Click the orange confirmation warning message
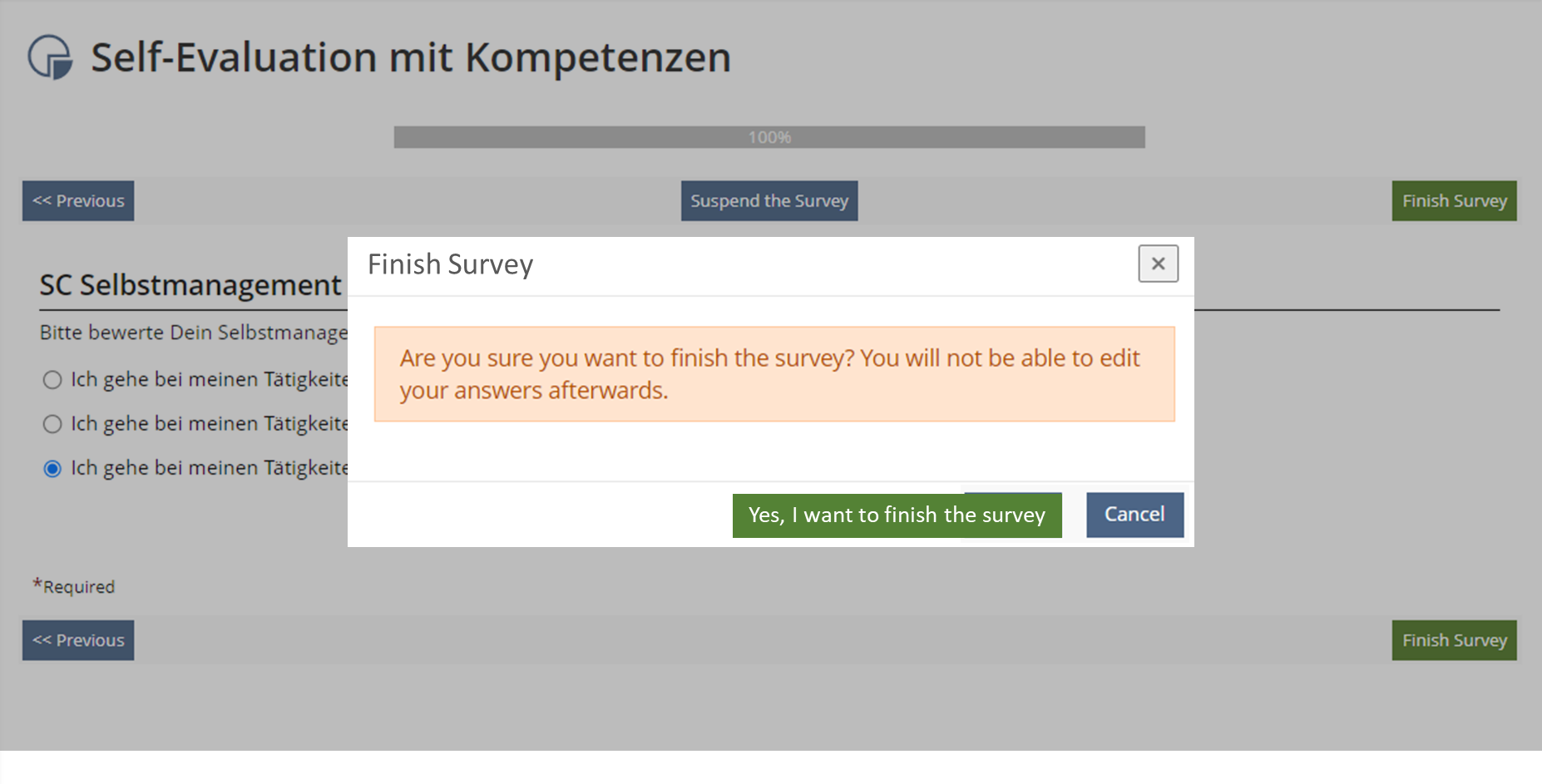Viewport: 1542px width, 784px height. pyautogui.click(x=773, y=374)
